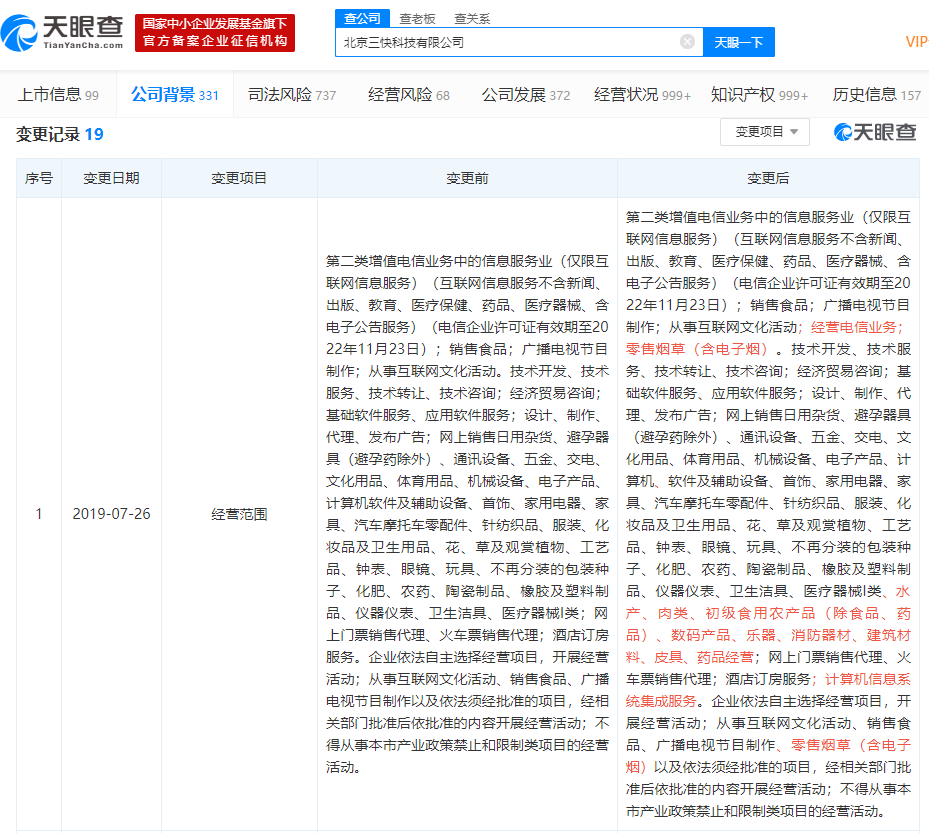Open the VIP link at top right
The height and width of the screenshot is (833, 929).
[916, 41]
